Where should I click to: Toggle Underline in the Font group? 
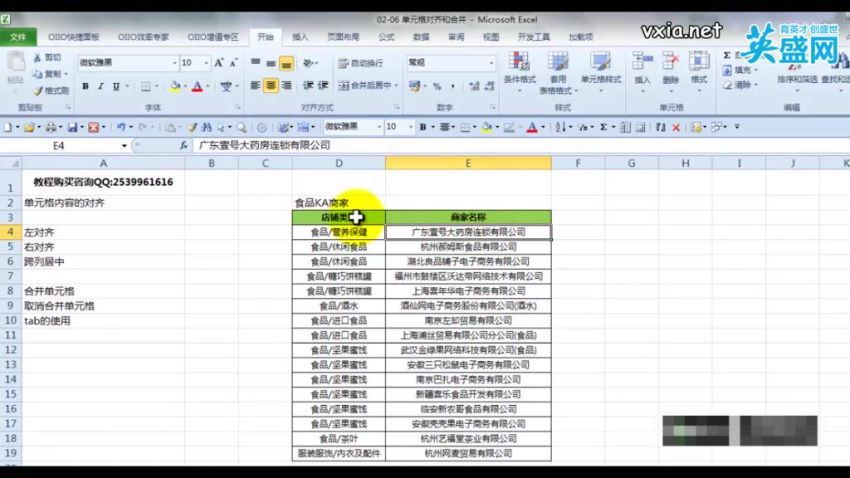tap(115, 86)
